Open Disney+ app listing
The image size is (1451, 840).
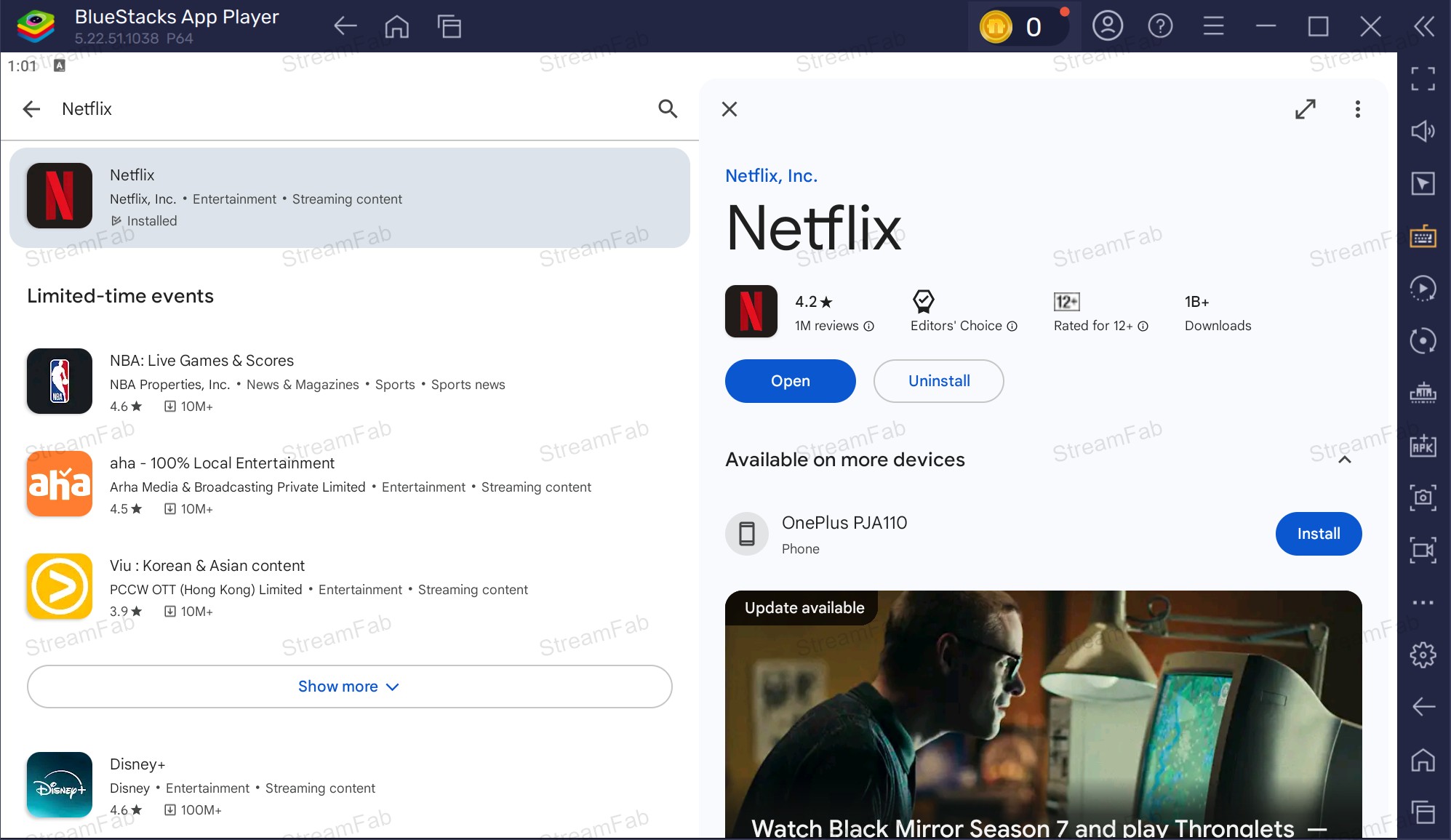pos(350,785)
